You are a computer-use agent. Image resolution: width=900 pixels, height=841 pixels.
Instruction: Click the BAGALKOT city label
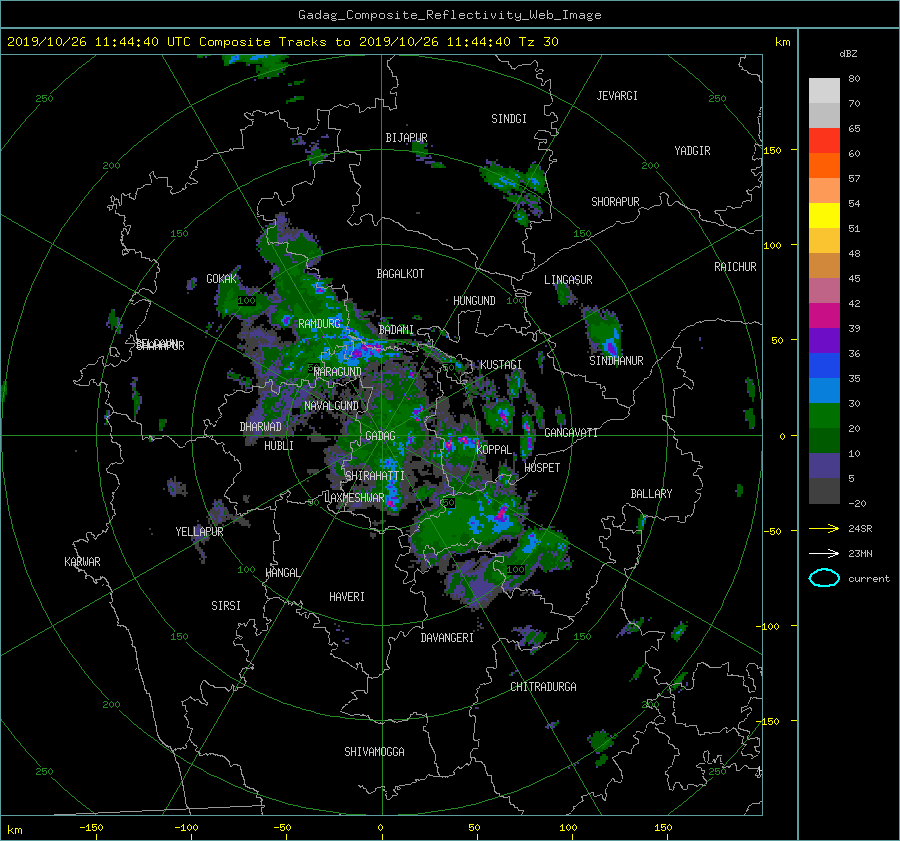pos(400,274)
